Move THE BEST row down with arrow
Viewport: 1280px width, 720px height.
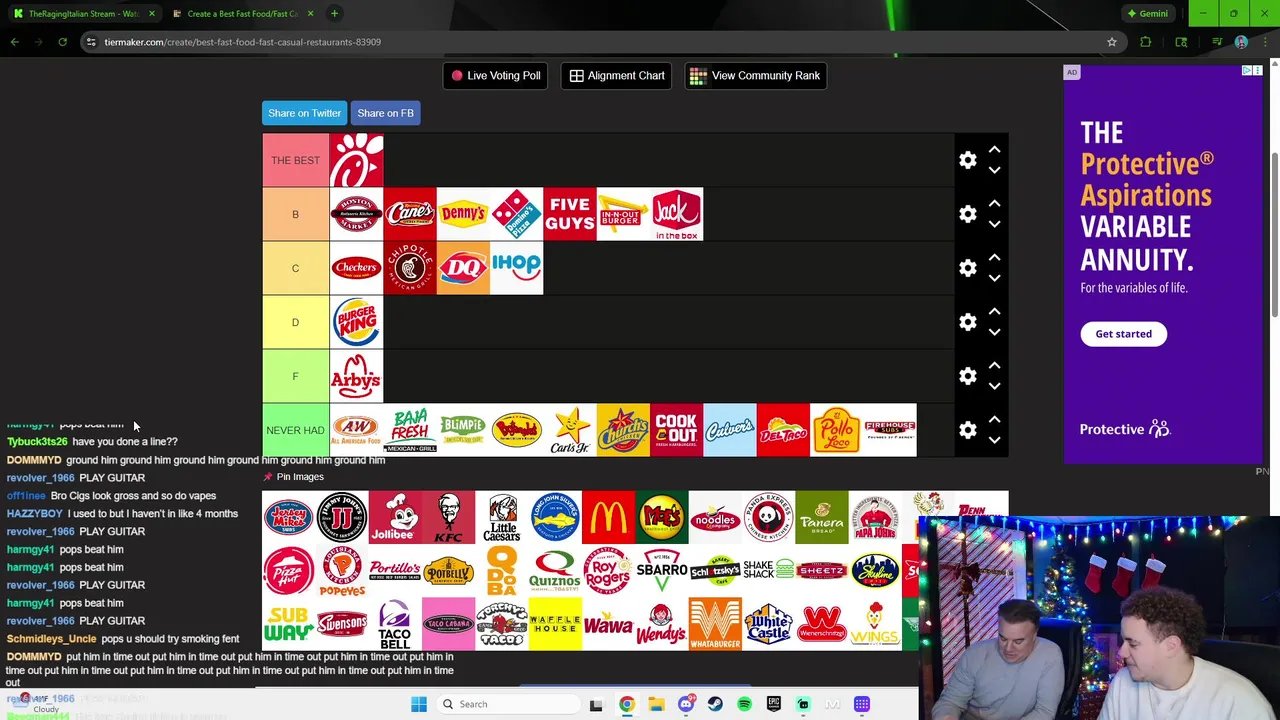tap(994, 170)
